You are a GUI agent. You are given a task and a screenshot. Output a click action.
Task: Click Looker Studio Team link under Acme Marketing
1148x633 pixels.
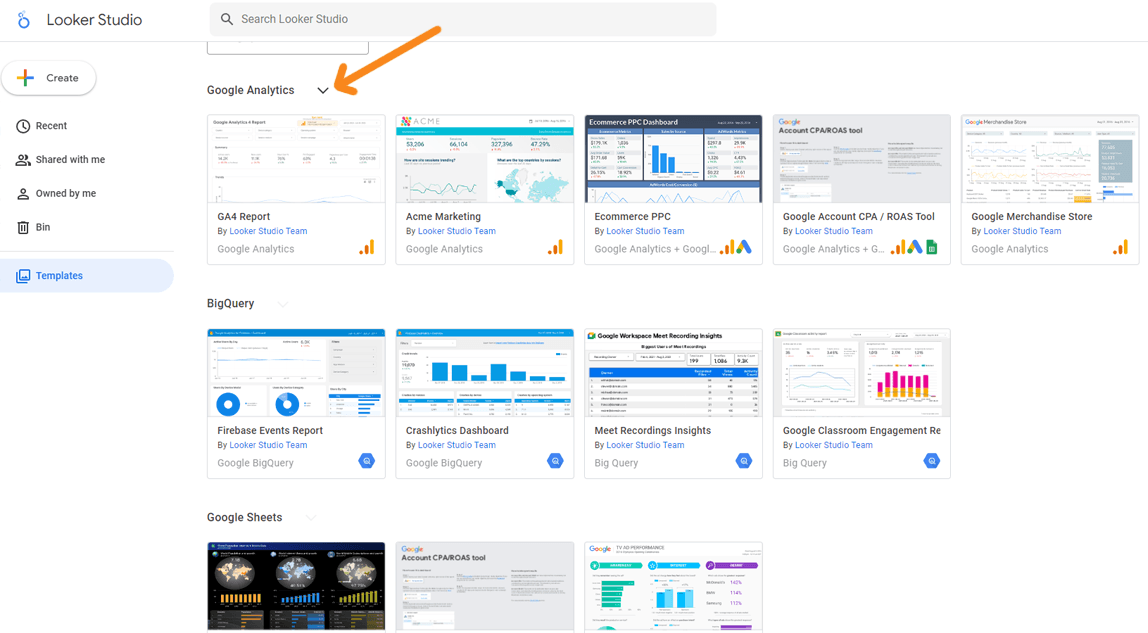click(x=457, y=231)
